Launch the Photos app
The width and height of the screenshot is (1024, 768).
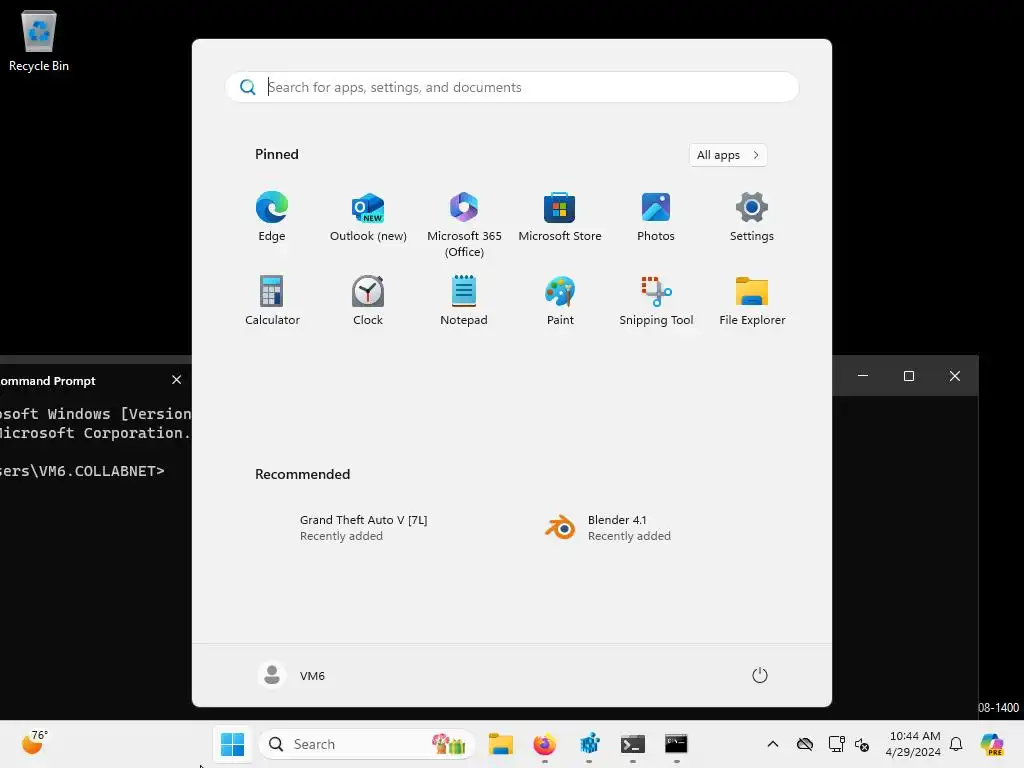tap(656, 217)
